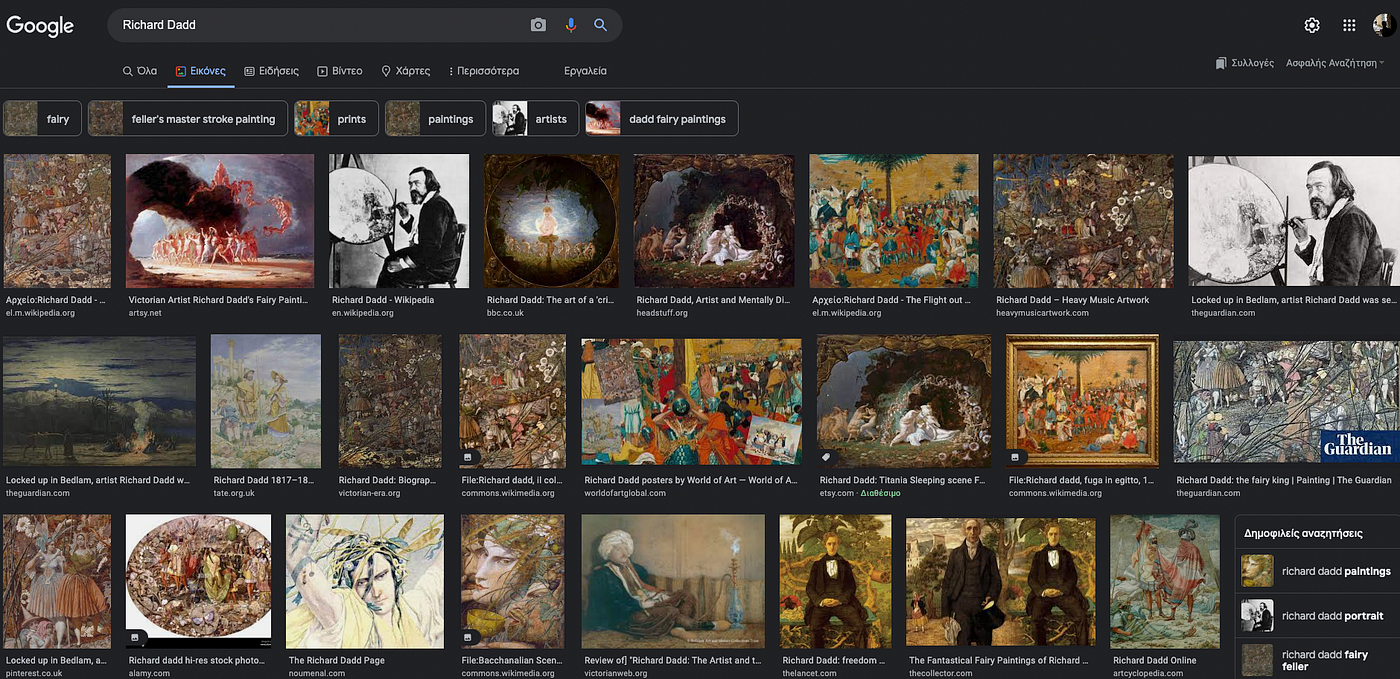Open Εργαλεία tools
1400x679 pixels.
(x=585, y=71)
